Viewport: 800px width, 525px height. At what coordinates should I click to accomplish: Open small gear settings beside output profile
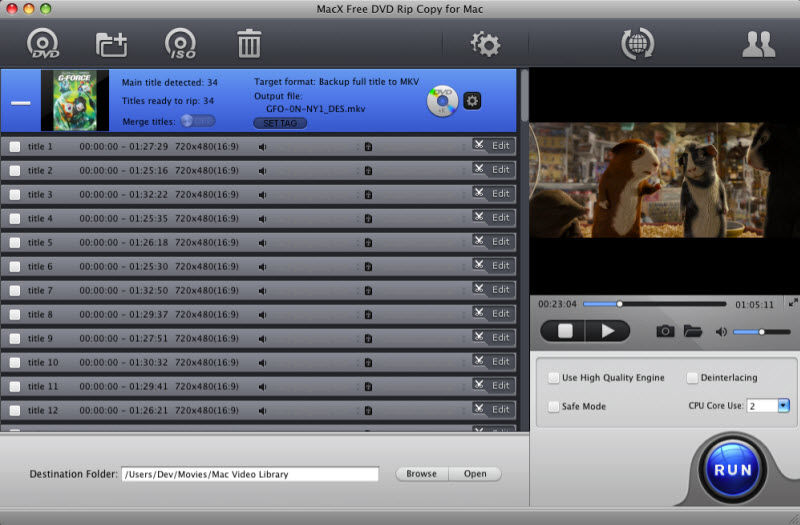472,101
